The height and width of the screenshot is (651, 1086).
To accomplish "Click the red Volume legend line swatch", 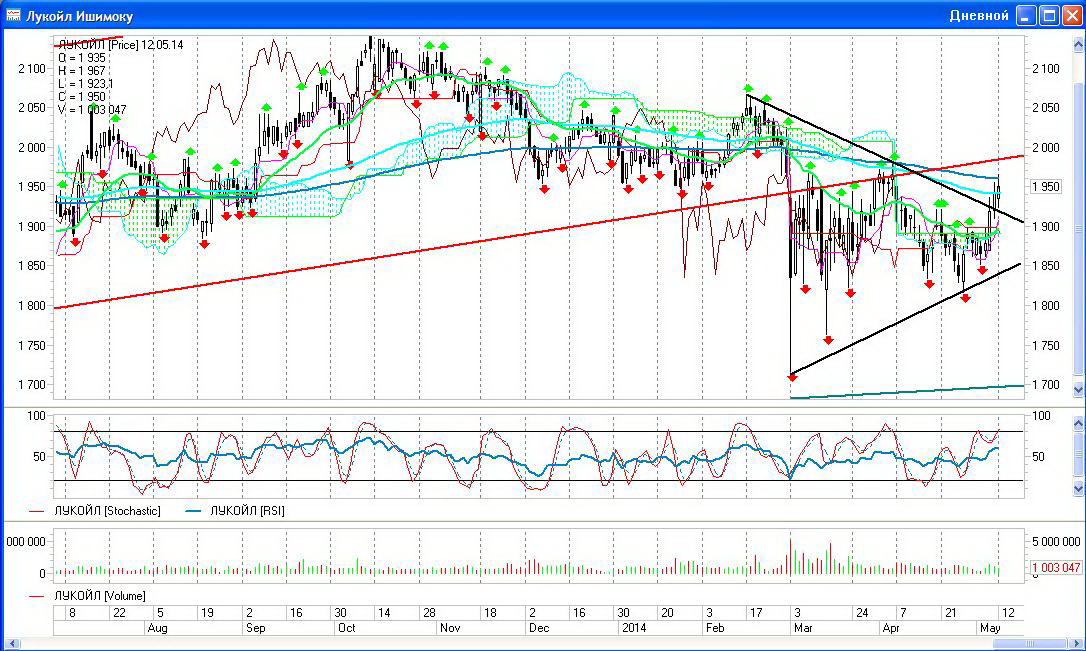I will tap(37, 596).
